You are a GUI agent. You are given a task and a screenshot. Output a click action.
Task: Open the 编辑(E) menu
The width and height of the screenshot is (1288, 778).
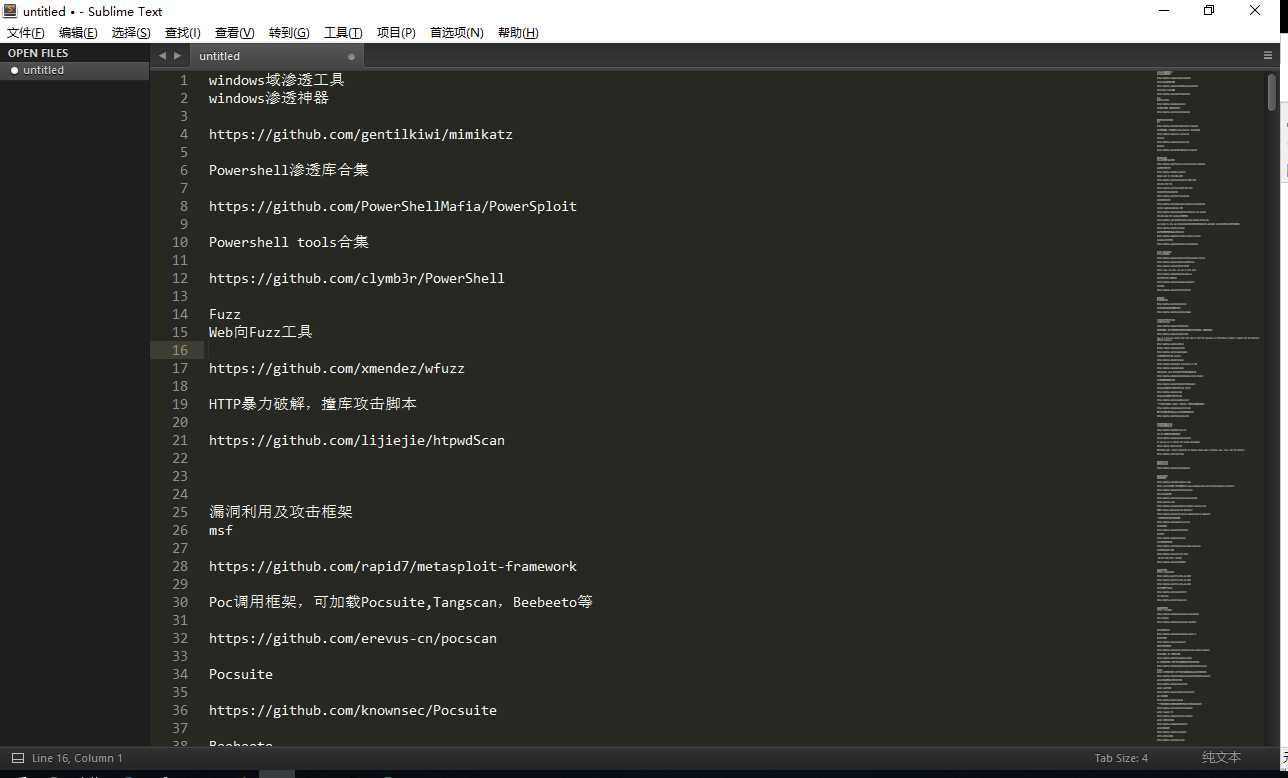tap(78, 33)
